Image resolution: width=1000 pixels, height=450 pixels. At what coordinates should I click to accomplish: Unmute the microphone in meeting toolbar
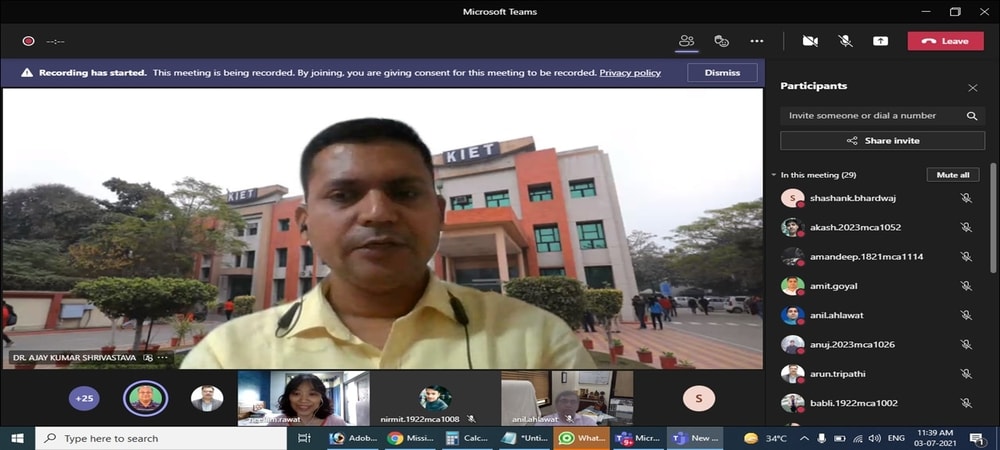(x=845, y=41)
